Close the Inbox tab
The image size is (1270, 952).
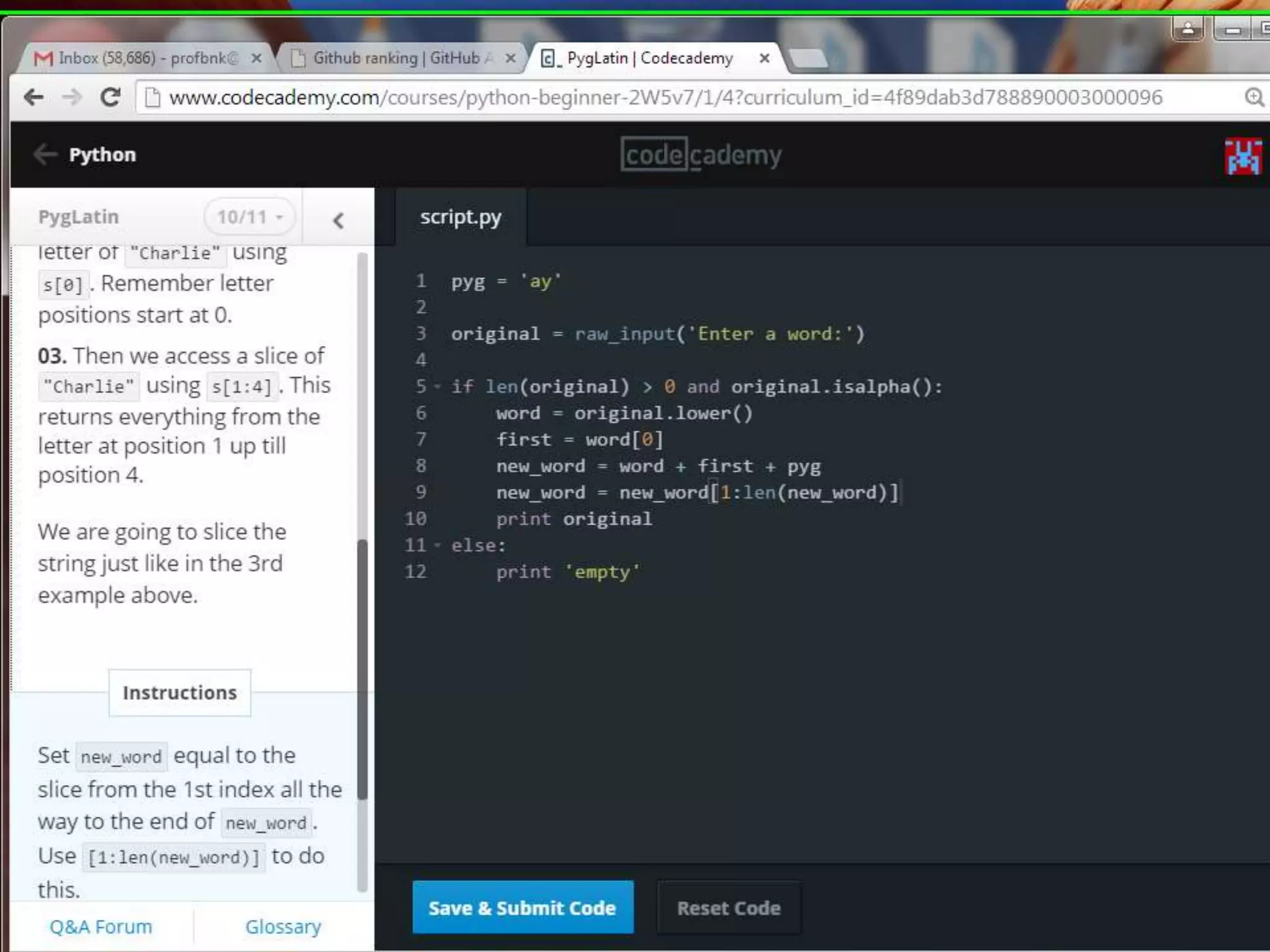point(256,58)
